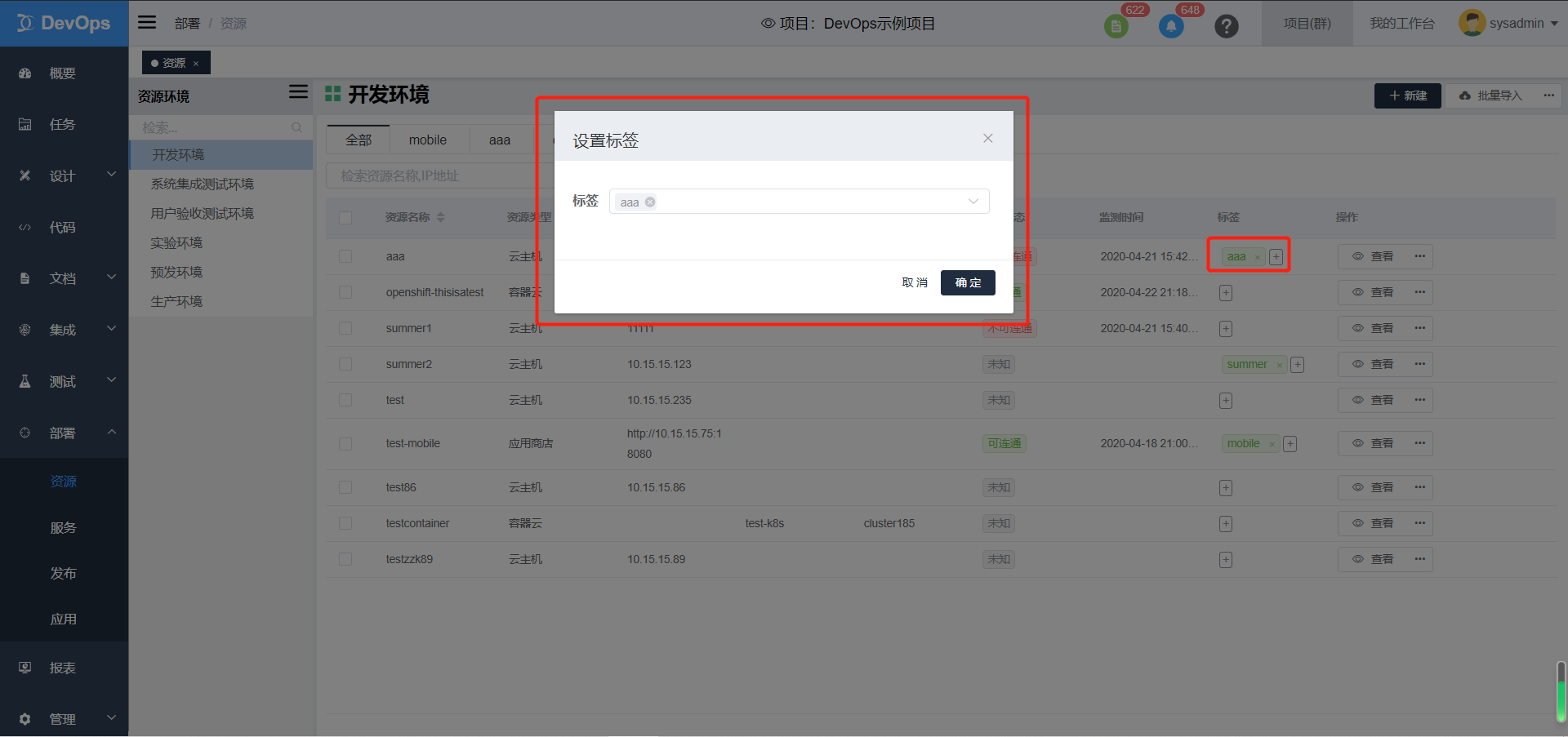Image resolution: width=1568 pixels, height=737 pixels.
Task: Collapse the 资源环境 panel list icon
Action: coord(298,92)
